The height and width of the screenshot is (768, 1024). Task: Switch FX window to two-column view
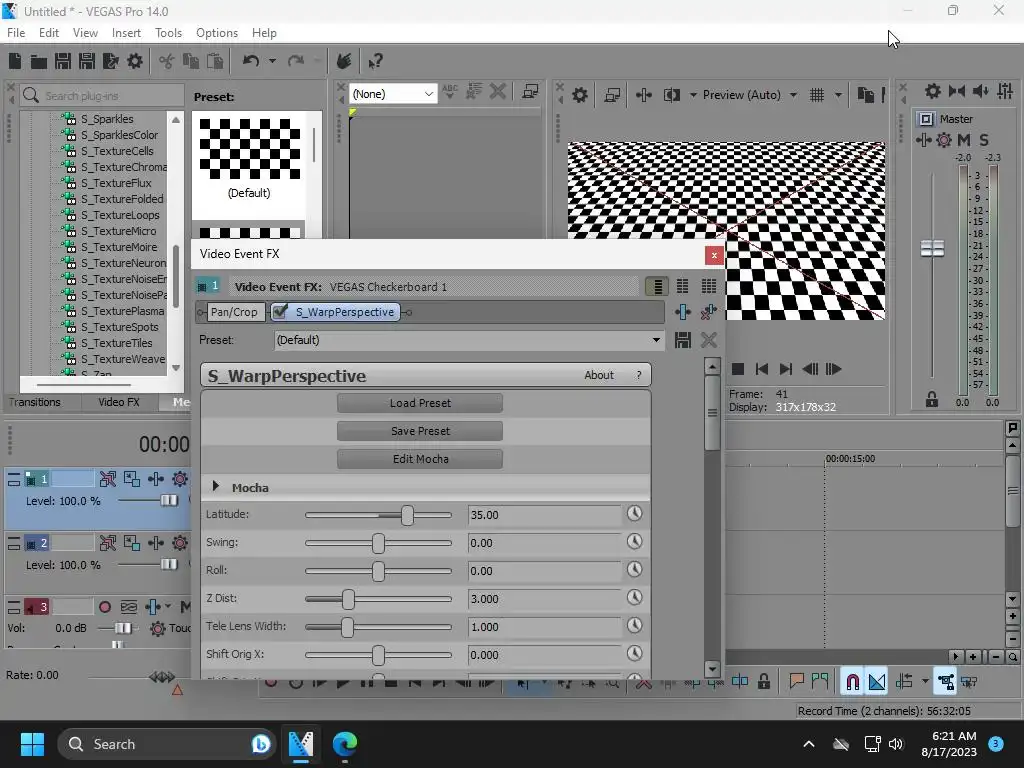682,286
